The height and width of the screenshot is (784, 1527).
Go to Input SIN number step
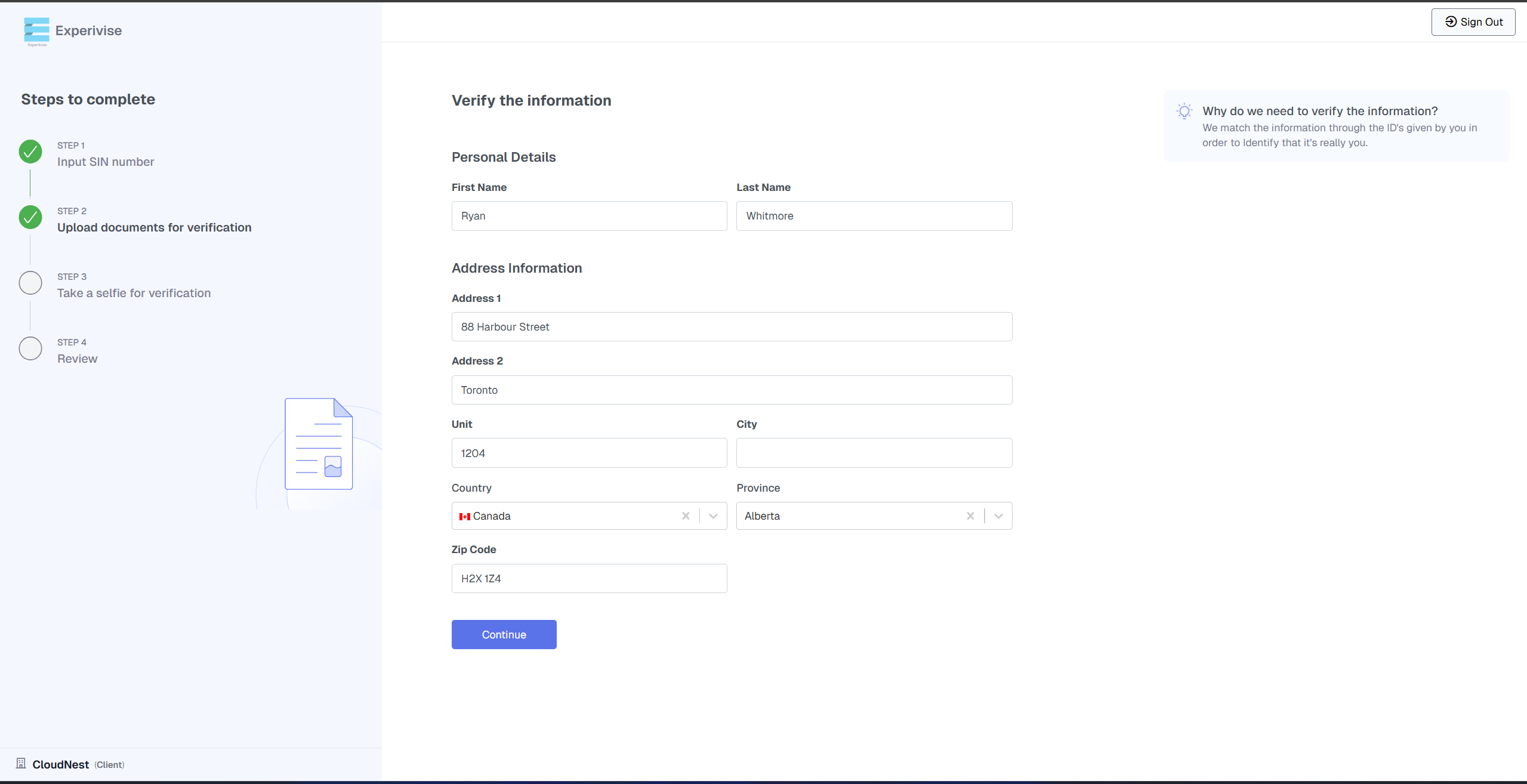[106, 162]
